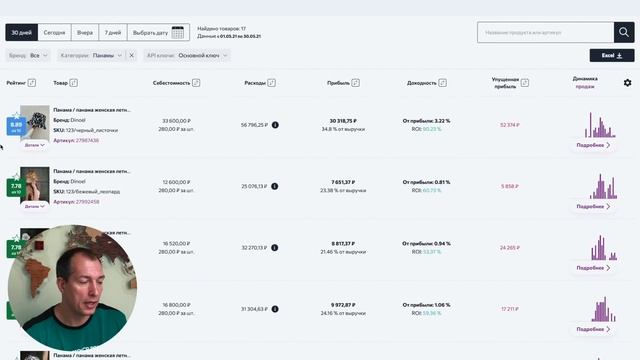Screen dimensions: 640x360
Task: Show expenses info for 56 796,25 ₽
Action: [x=275, y=125]
